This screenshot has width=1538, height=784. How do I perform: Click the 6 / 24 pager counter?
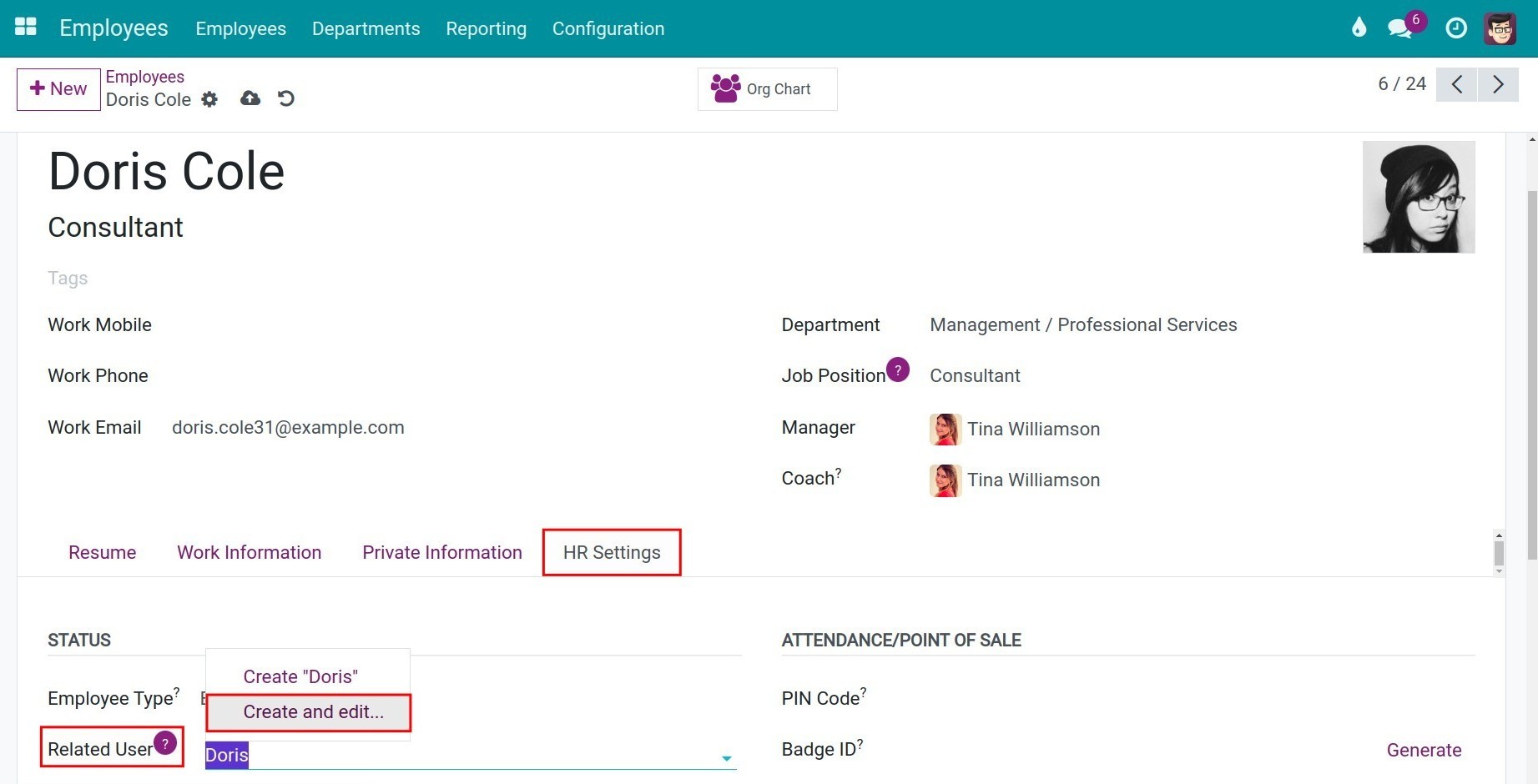1402,83
